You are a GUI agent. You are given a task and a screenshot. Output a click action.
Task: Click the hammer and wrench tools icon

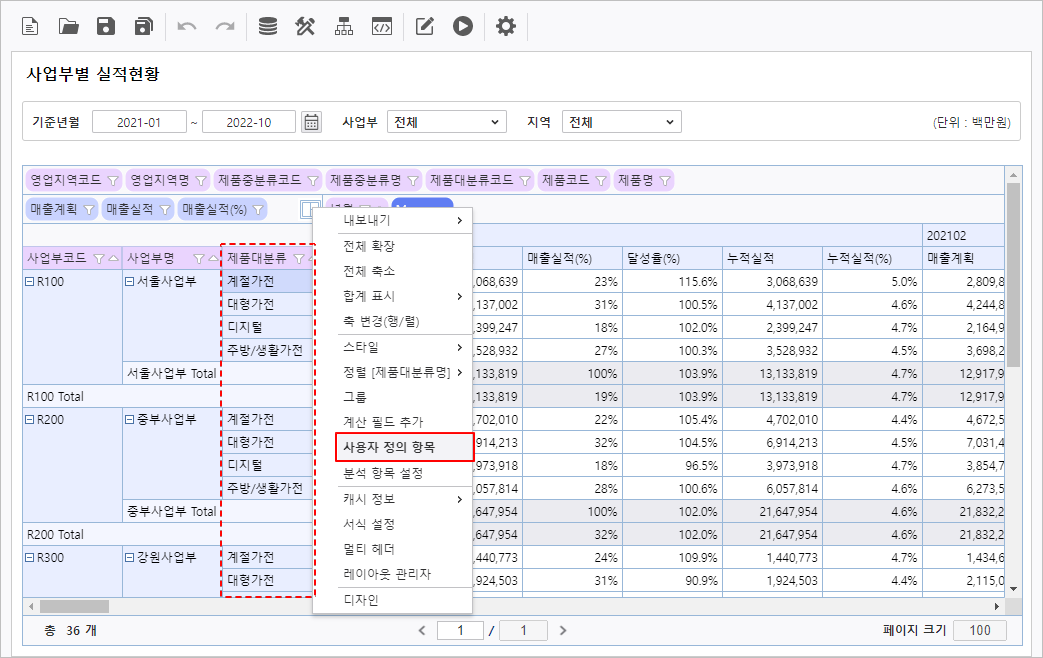click(x=306, y=27)
